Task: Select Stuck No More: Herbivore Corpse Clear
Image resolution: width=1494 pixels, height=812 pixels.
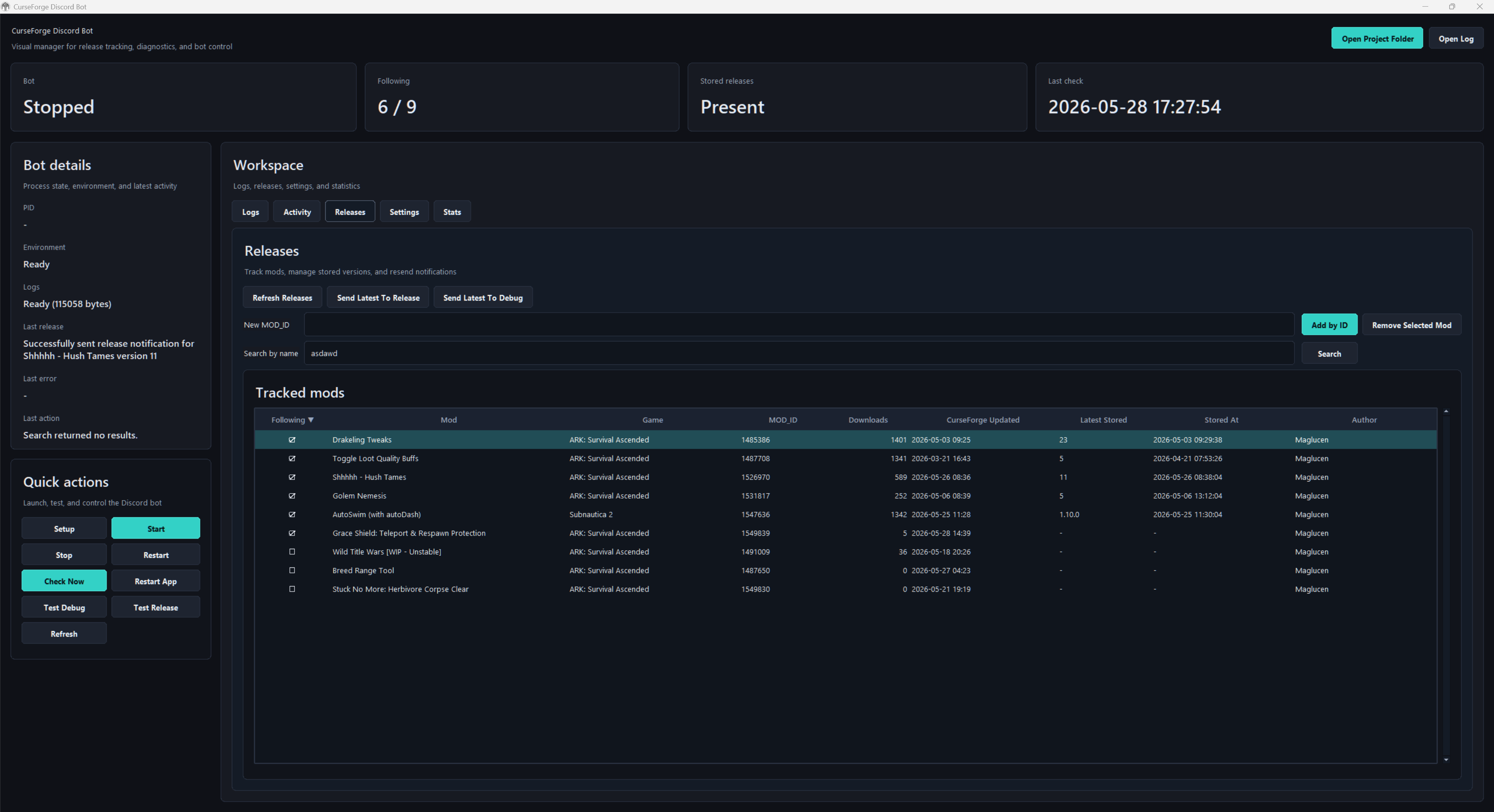Action: [x=845, y=589]
